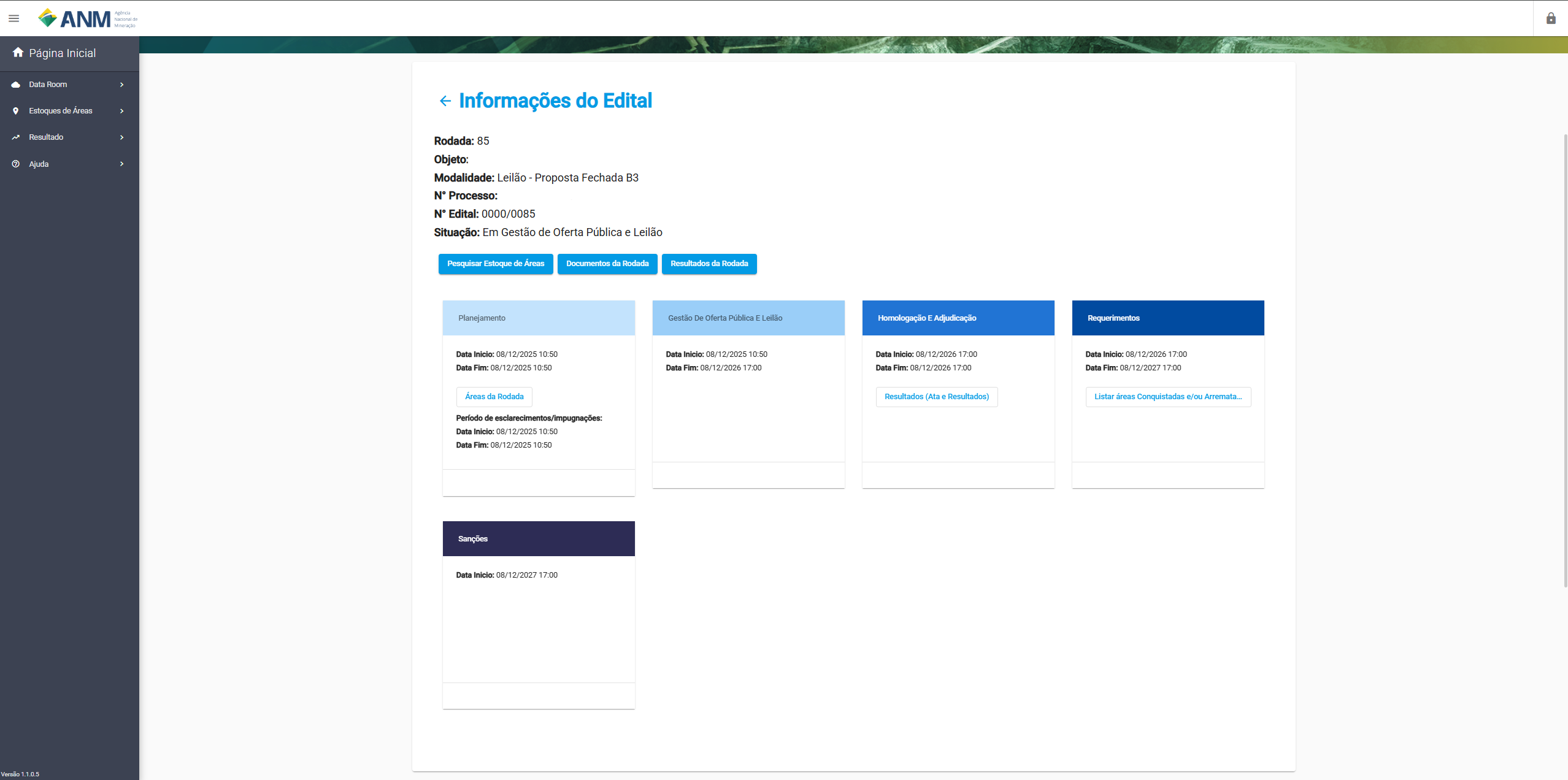
Task: Click Homologação Data Inicio 08/12/2026 17:00
Action: click(x=926, y=354)
